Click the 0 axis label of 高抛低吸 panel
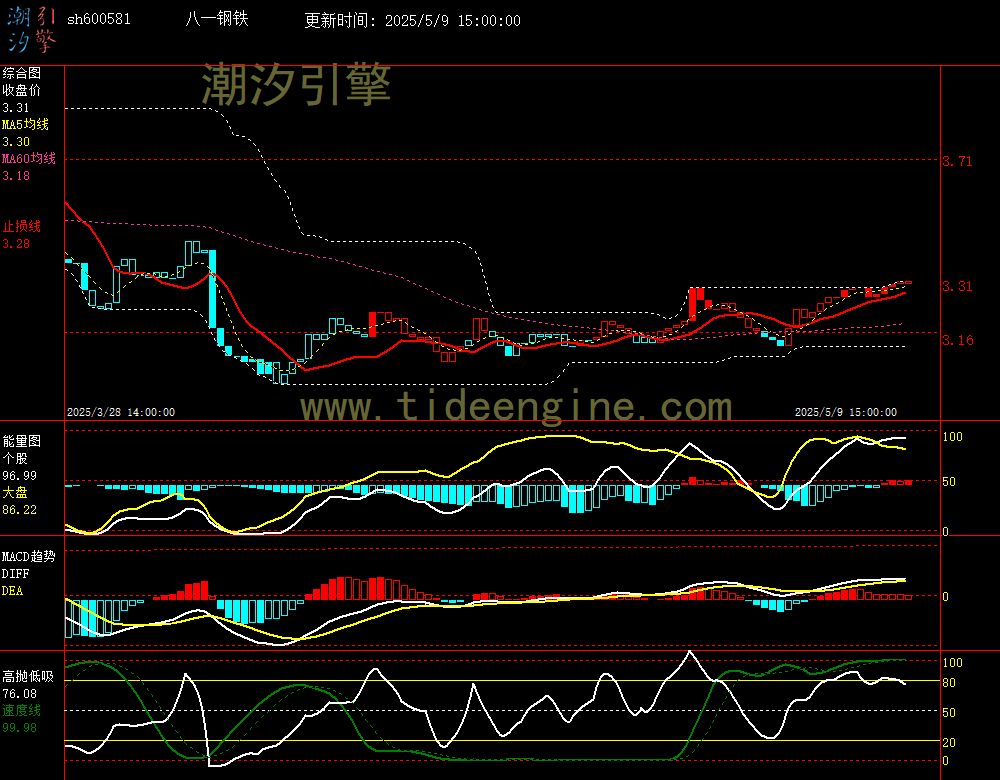This screenshot has height=780, width=1000. point(946,761)
